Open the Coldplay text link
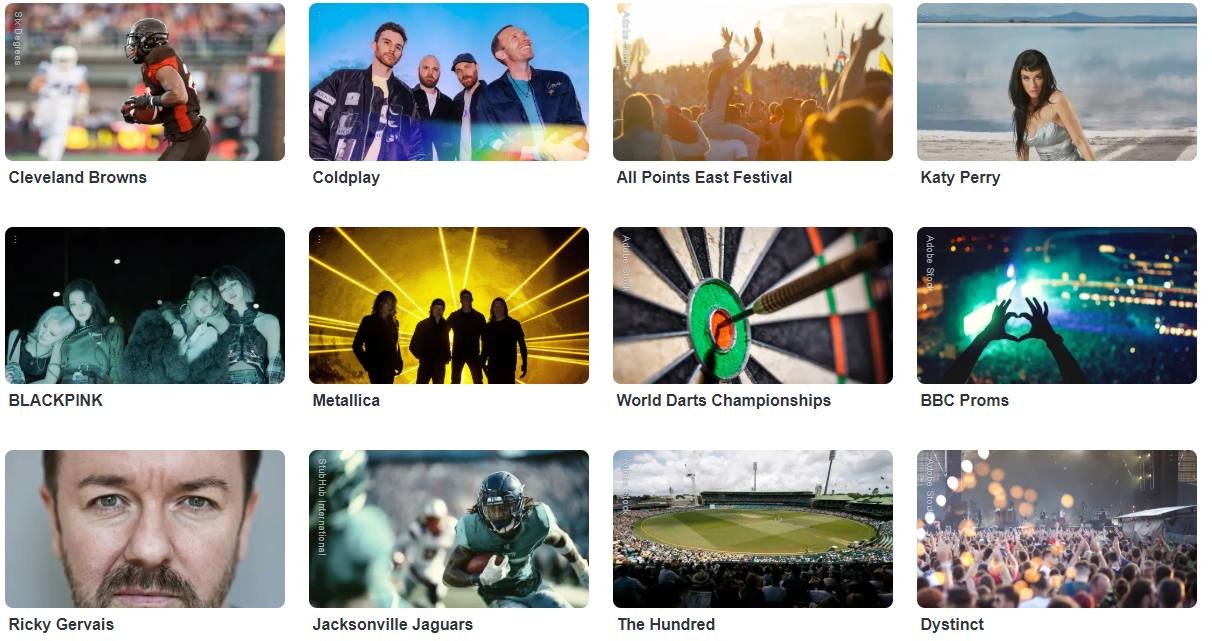This screenshot has width=1212, height=641. click(x=346, y=177)
